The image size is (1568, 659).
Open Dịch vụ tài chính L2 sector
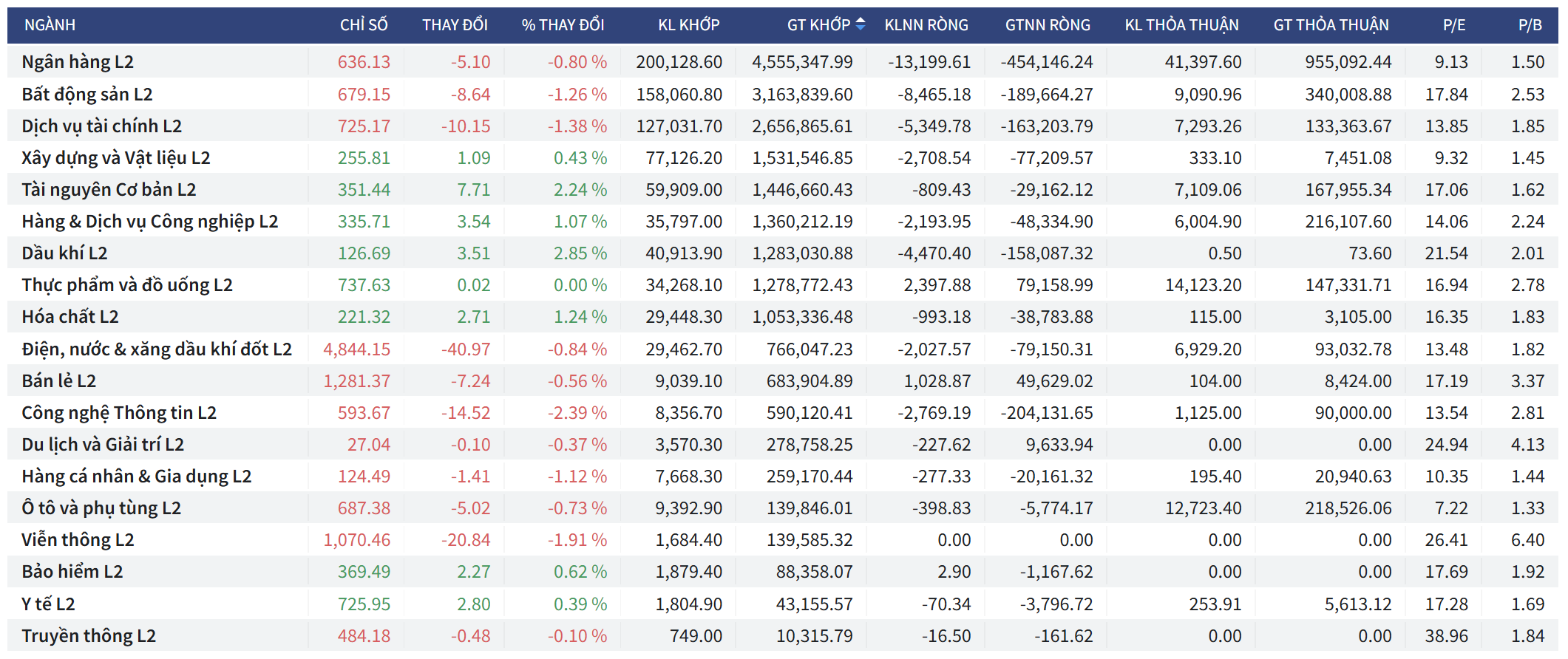(x=101, y=126)
